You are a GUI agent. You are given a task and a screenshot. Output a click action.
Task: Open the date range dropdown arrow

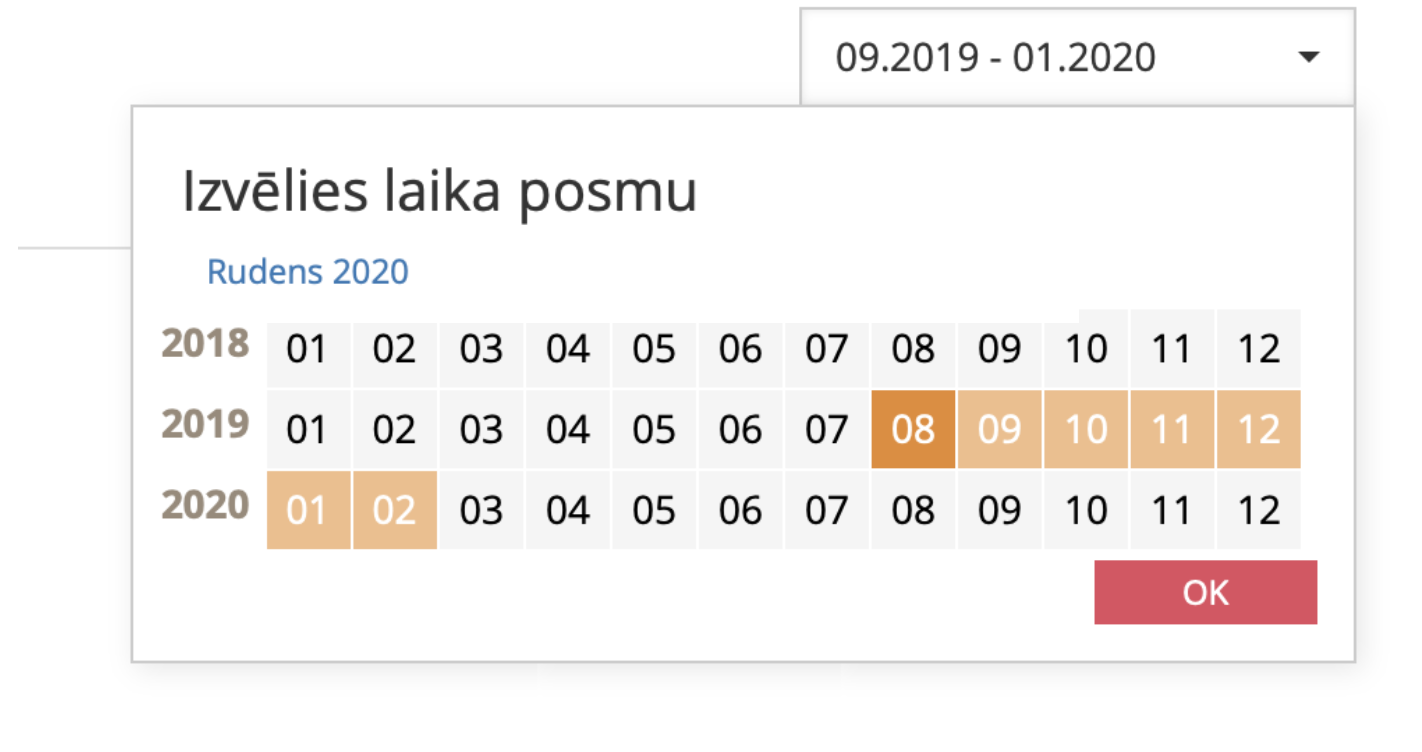pyautogui.click(x=1308, y=57)
